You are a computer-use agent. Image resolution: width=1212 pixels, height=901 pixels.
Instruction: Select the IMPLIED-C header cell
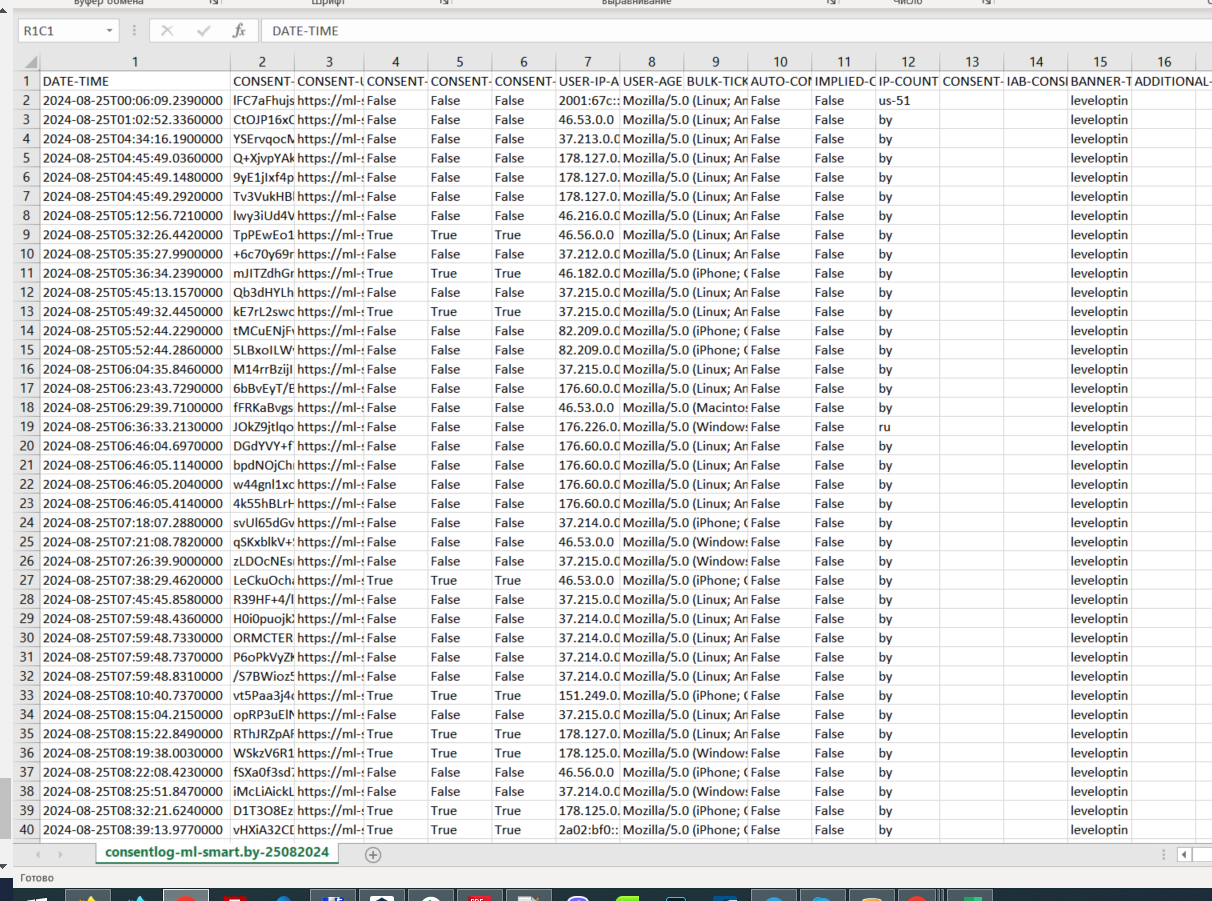[x=843, y=81]
